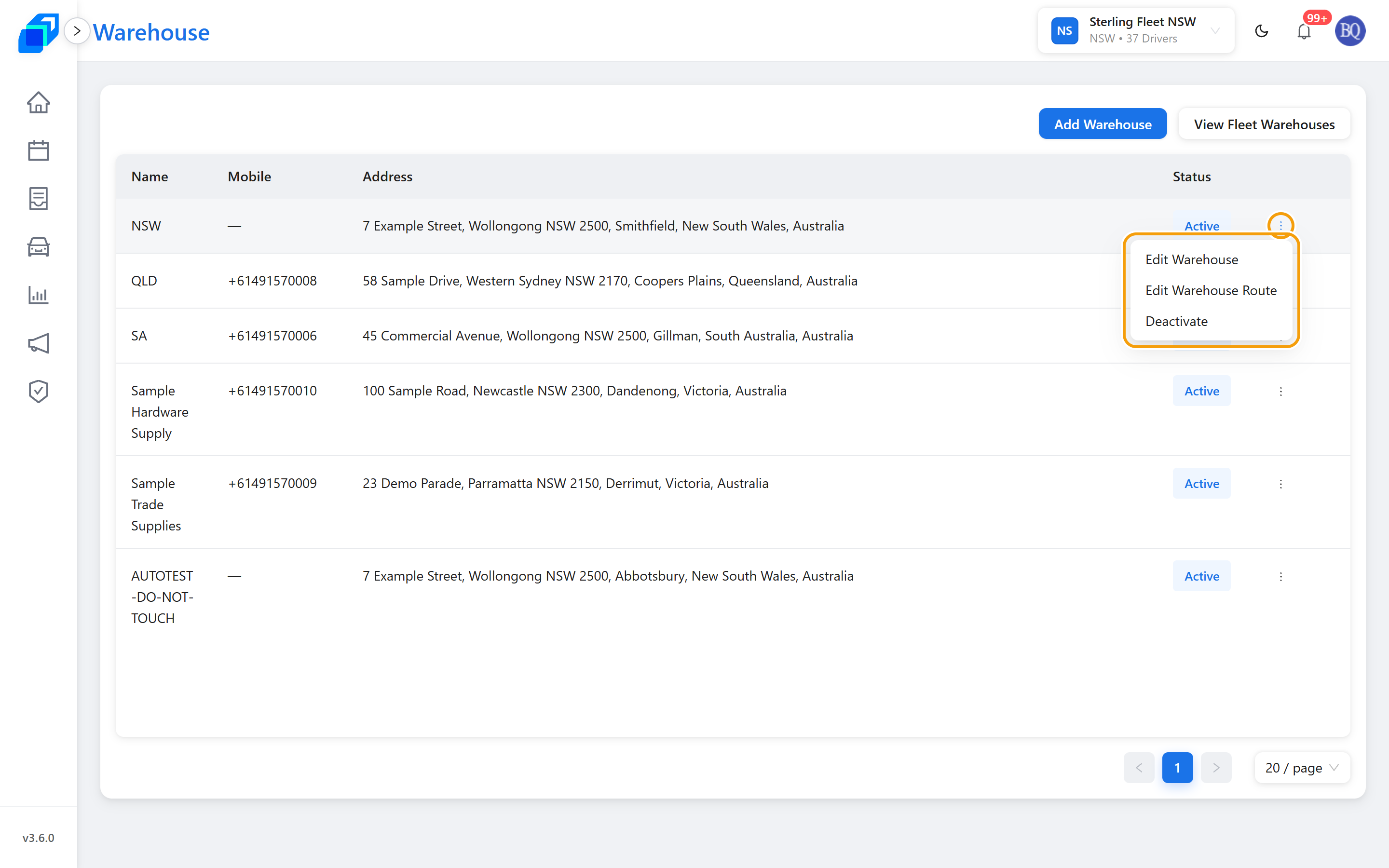The image size is (1389, 868).
Task: Click Active status of Sample Trade Supplies
Action: (x=1202, y=483)
